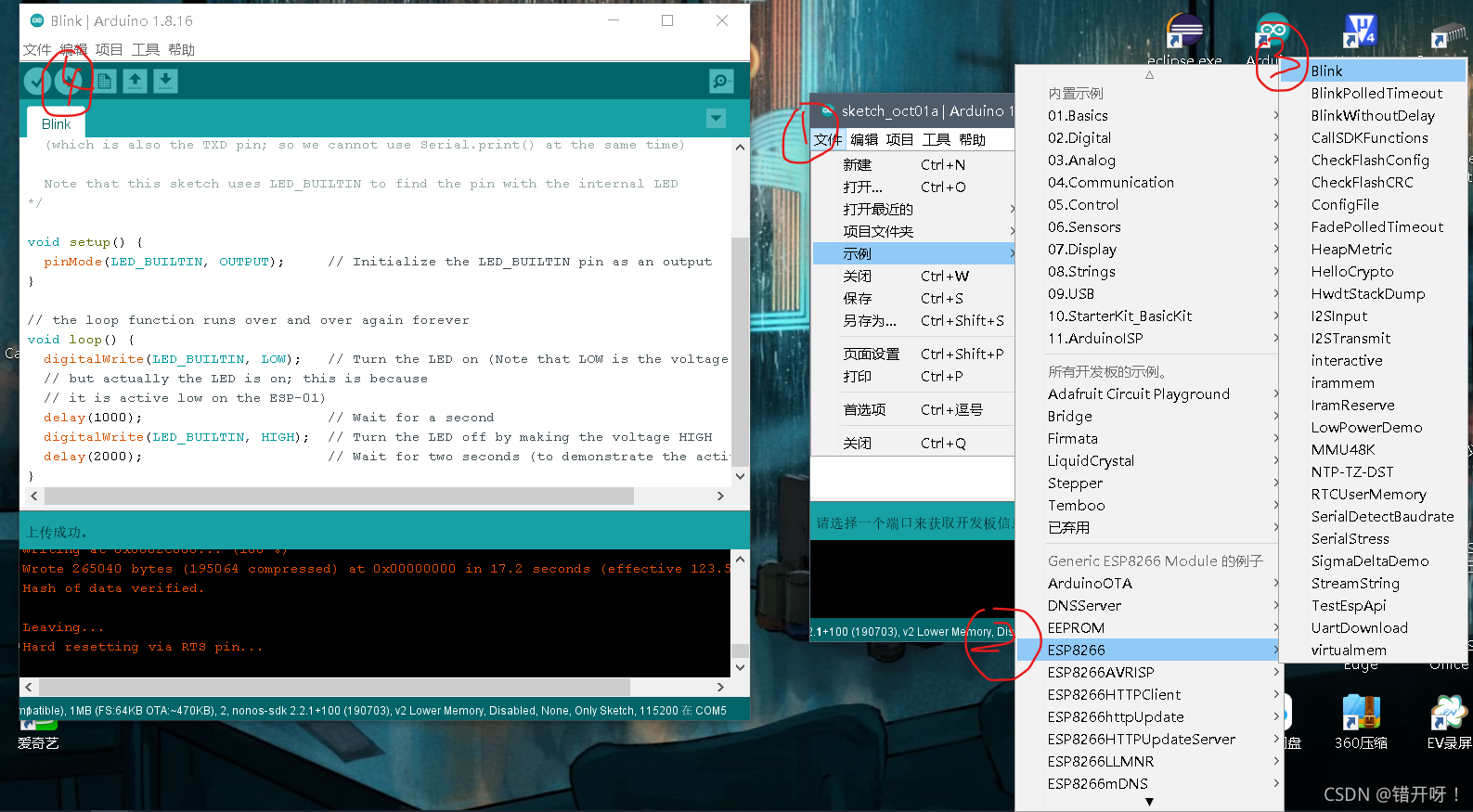Click the New sketch toolbar icon

tap(105, 82)
